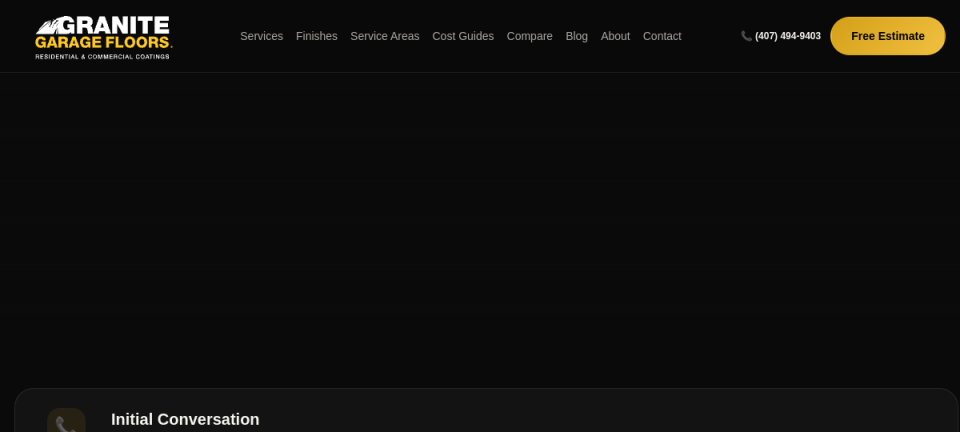
Task: Click the phone icon beside the header number
Action: (x=746, y=36)
